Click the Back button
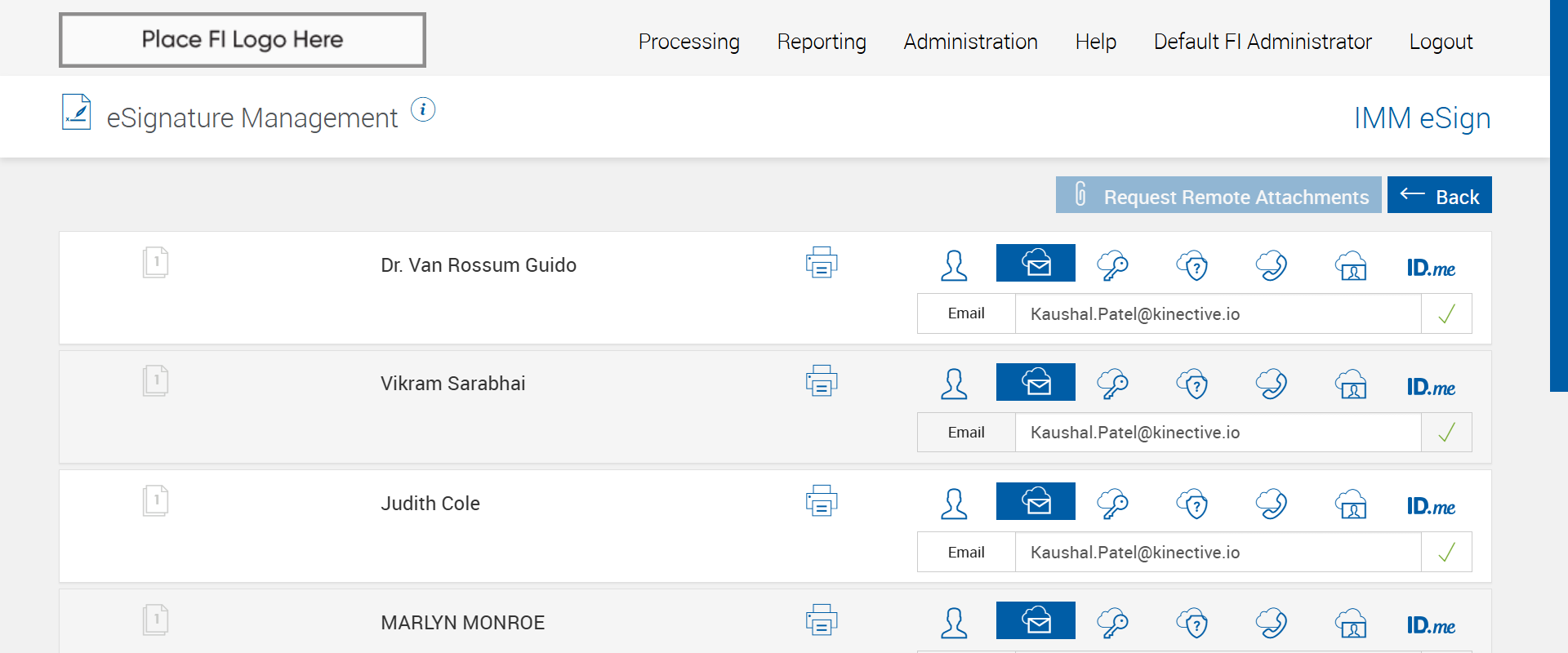The image size is (1568, 653). point(1439,196)
